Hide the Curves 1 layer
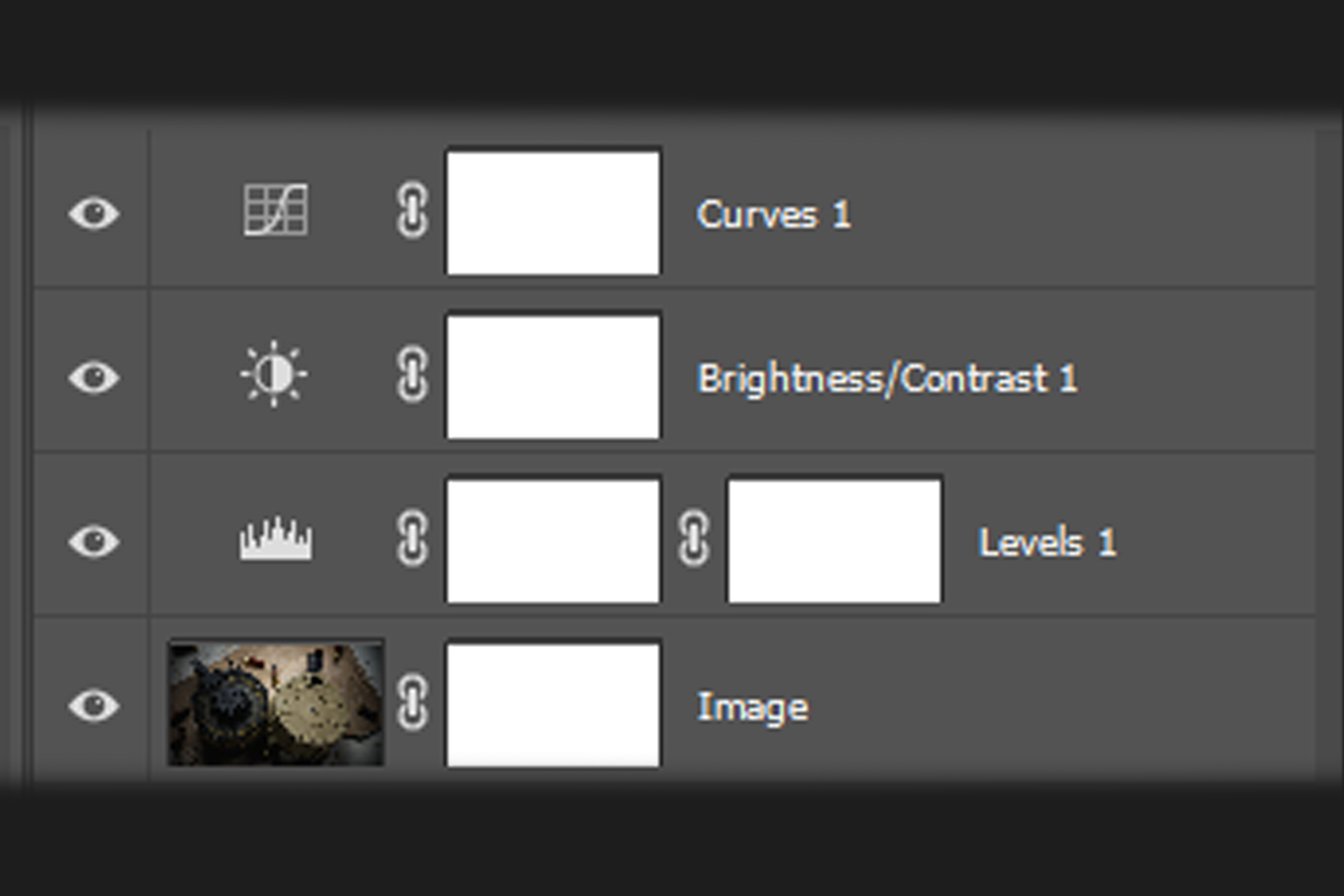Screen dimensions: 1344x896 tap(94, 213)
